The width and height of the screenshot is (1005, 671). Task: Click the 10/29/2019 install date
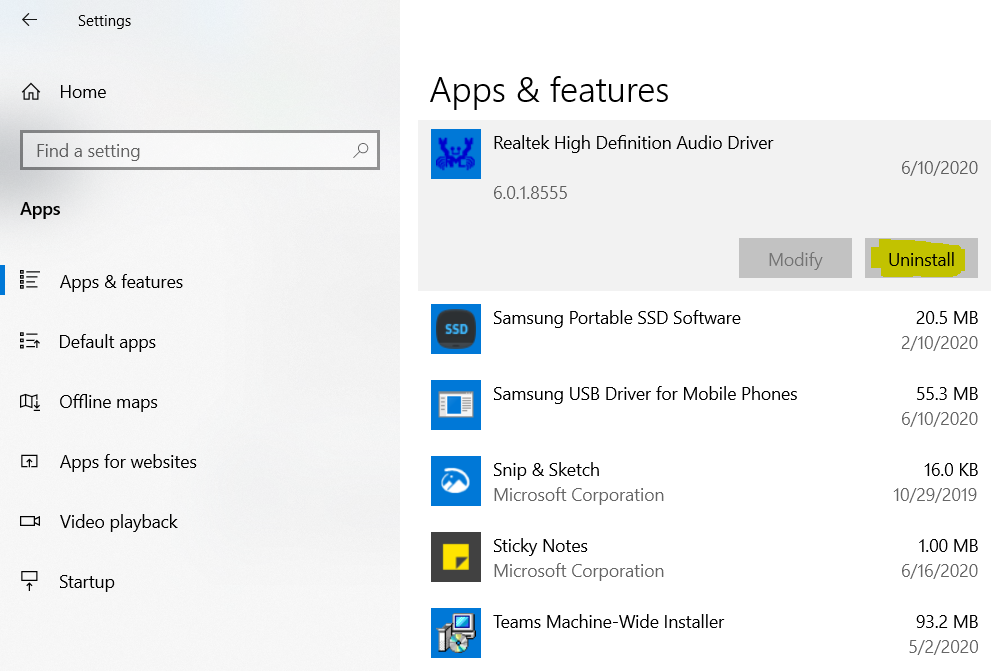(x=935, y=495)
